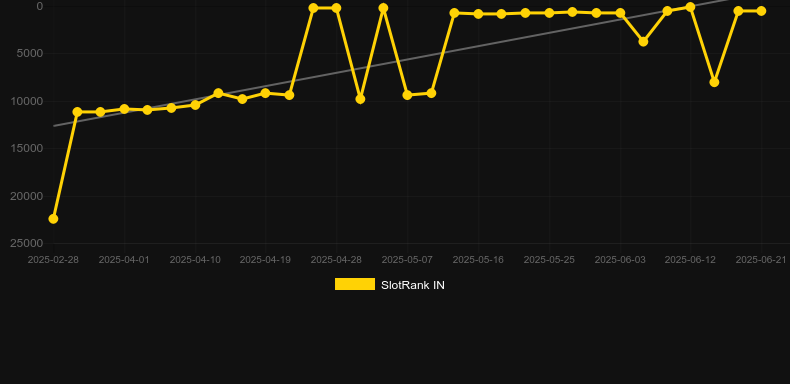Click the data point above 2025-06-03
Screen dimensions: 790x384
click(x=620, y=13)
